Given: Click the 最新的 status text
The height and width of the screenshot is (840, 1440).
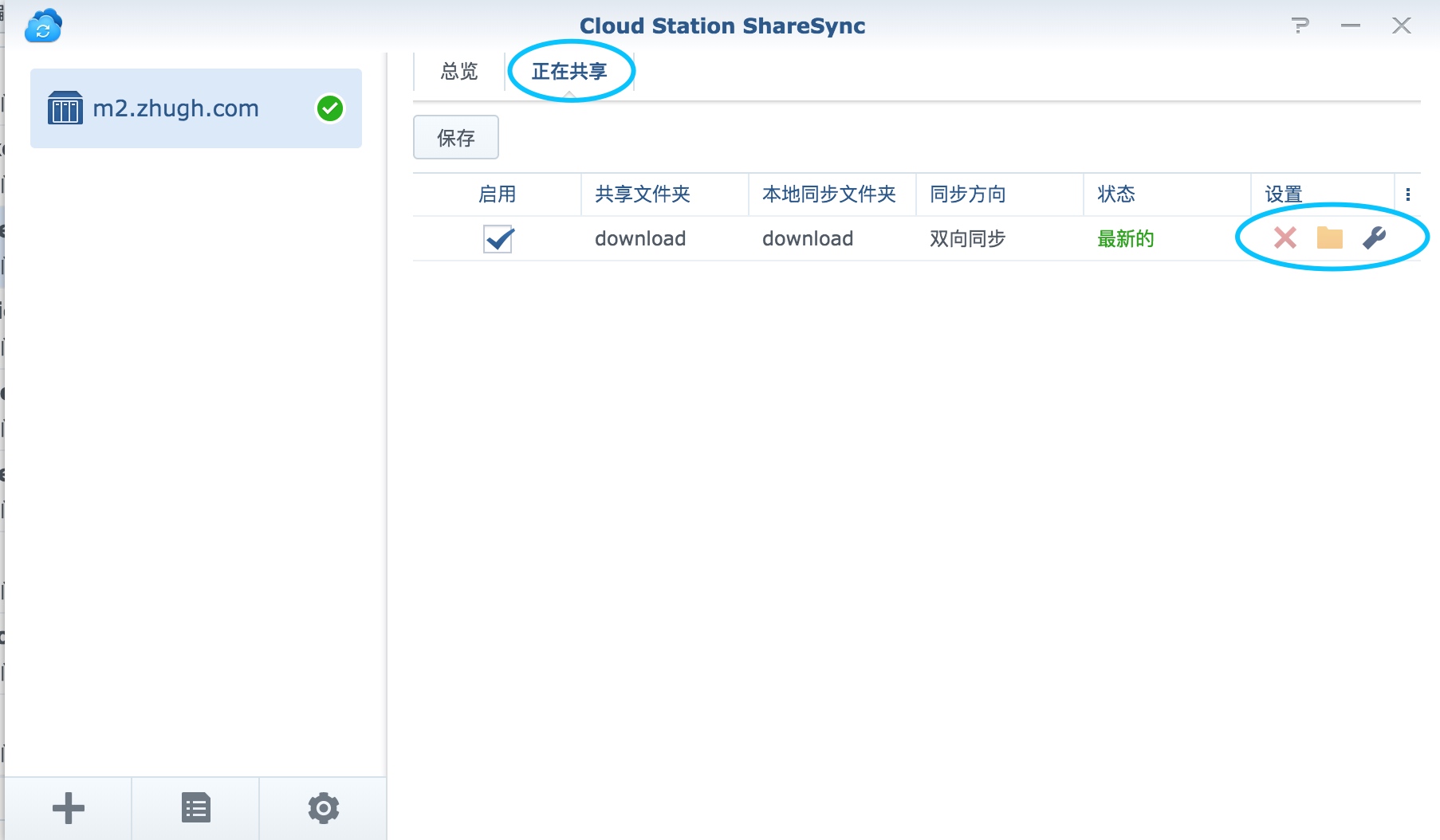Looking at the screenshot, I should point(1126,238).
